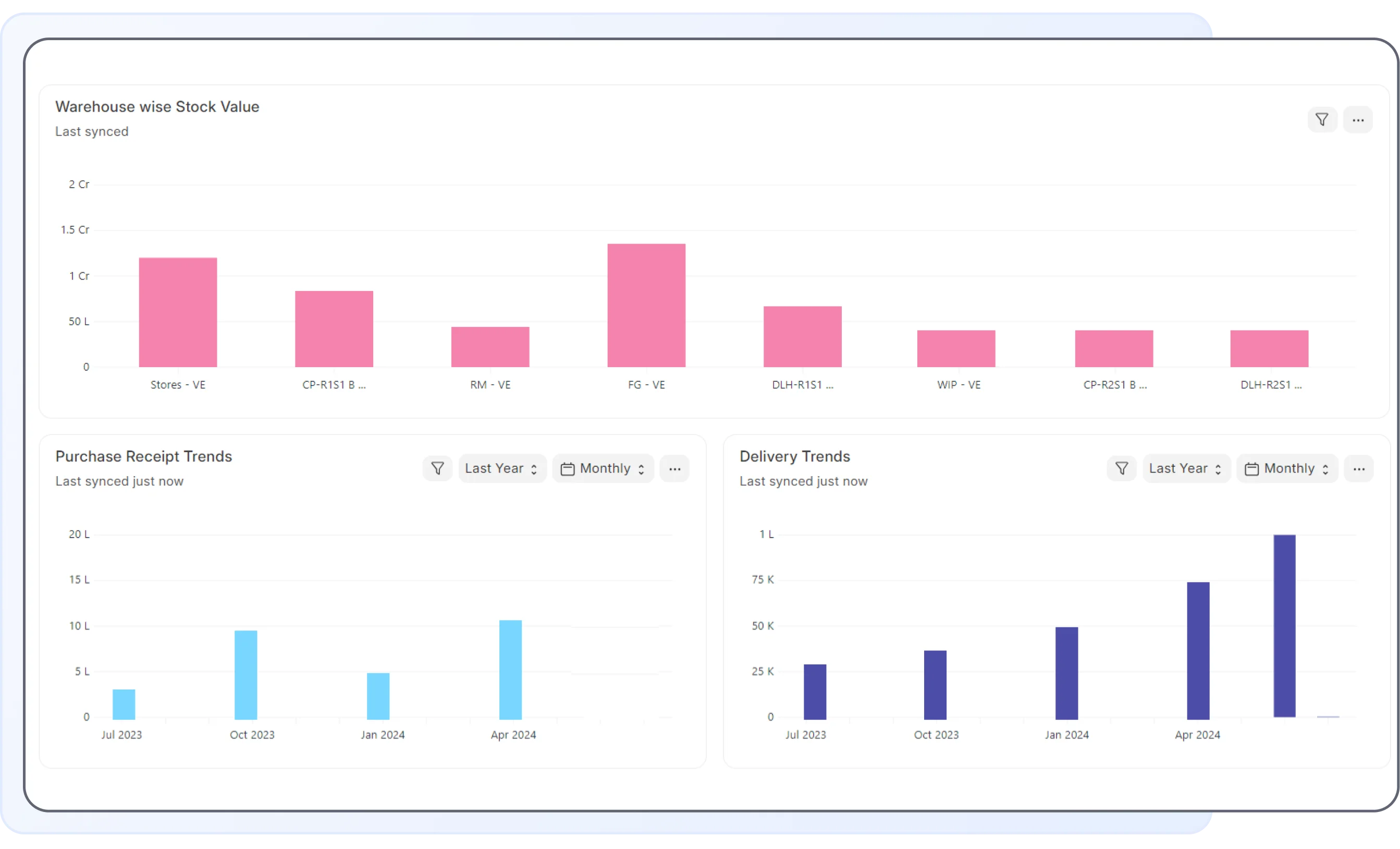
Task: Click the Oct 2023 purchase receipt bar
Action: tap(245, 674)
